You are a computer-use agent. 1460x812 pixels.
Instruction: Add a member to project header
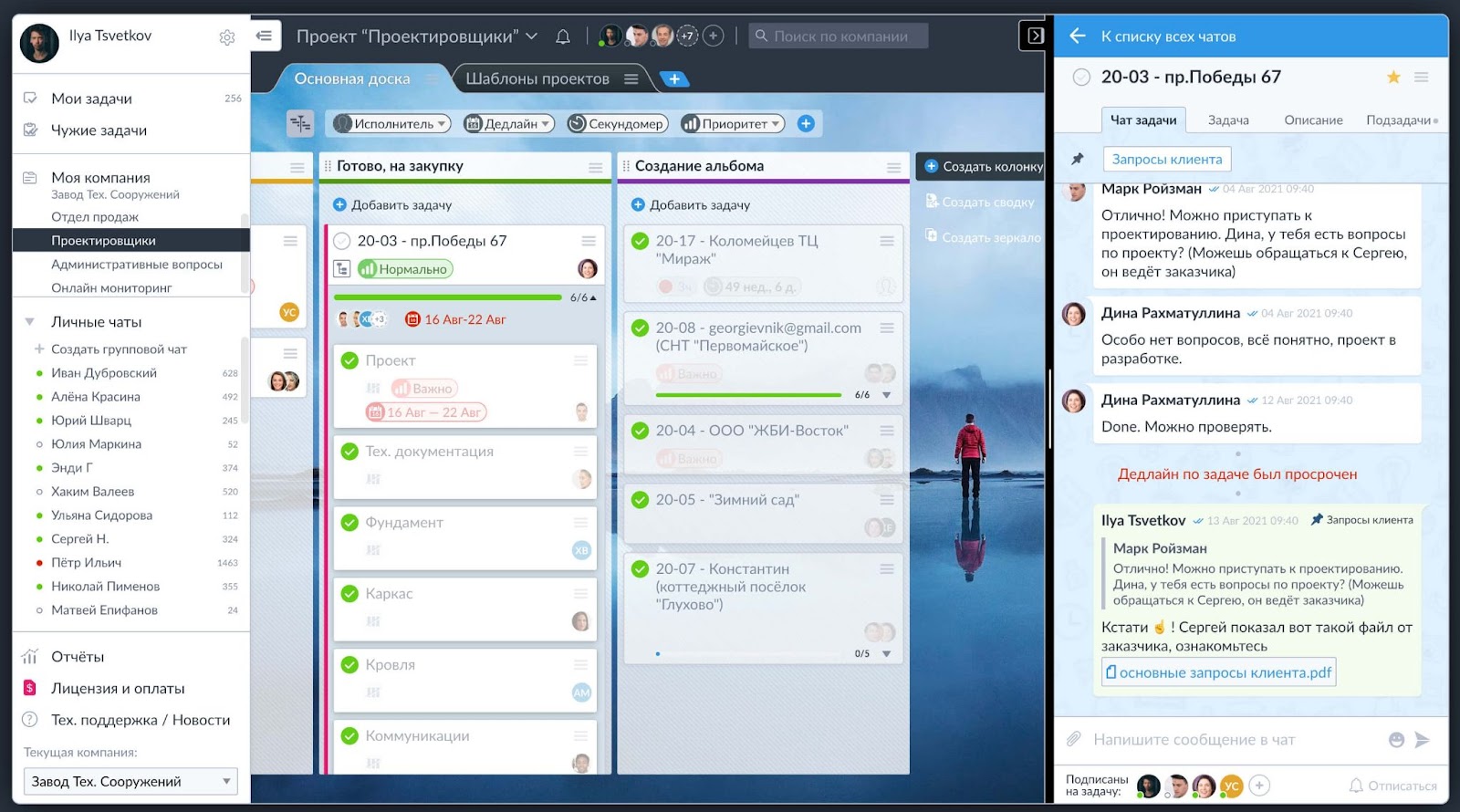[714, 36]
